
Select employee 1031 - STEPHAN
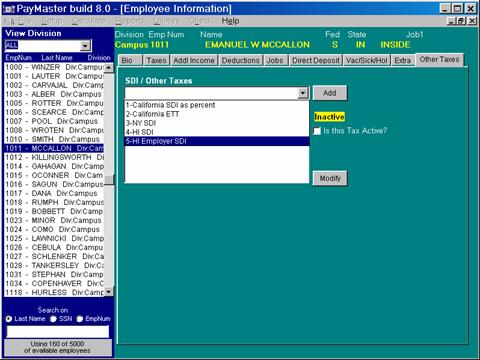click(54, 274)
